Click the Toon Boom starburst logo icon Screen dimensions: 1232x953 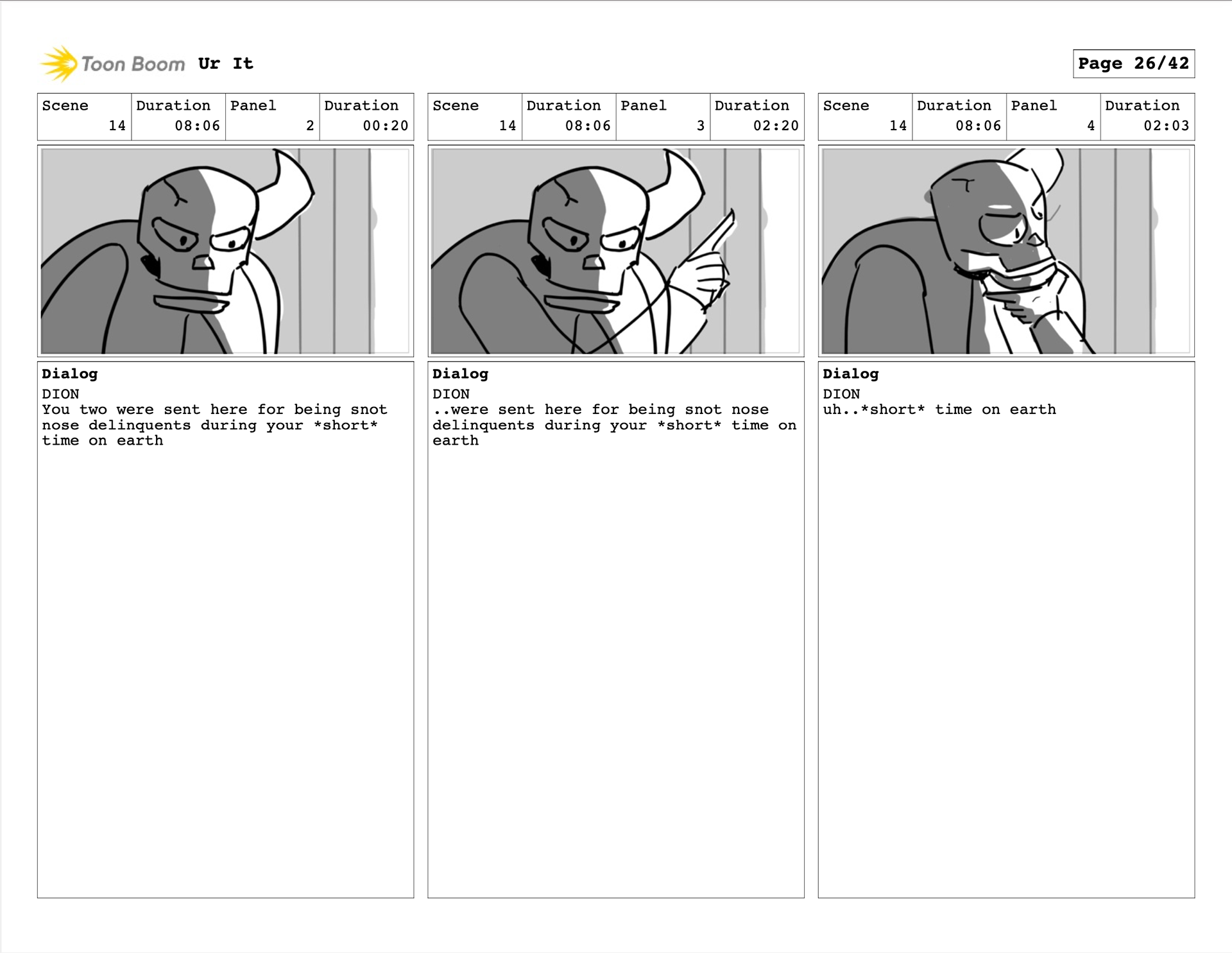click(x=58, y=64)
